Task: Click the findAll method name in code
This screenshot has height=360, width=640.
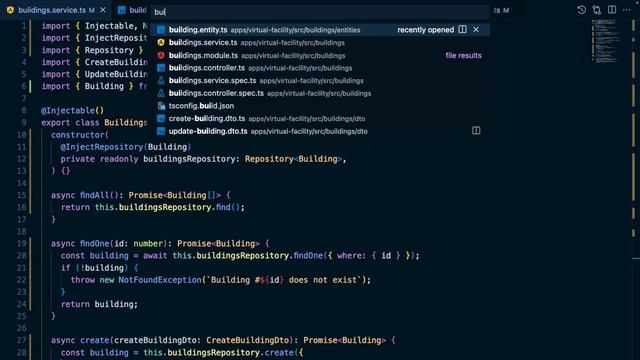Action: [x=94, y=195]
